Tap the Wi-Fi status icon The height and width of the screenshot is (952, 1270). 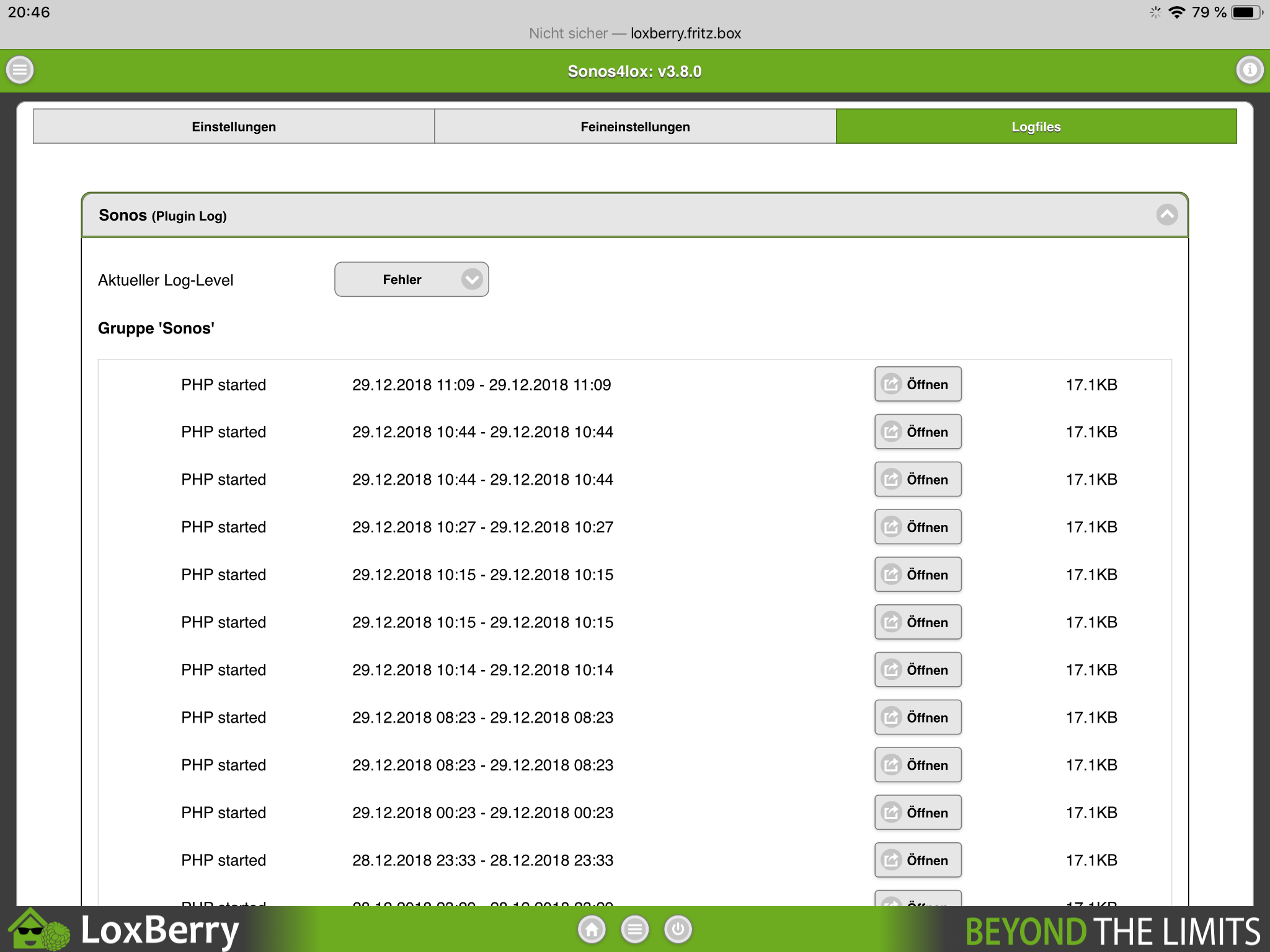[x=1176, y=12]
